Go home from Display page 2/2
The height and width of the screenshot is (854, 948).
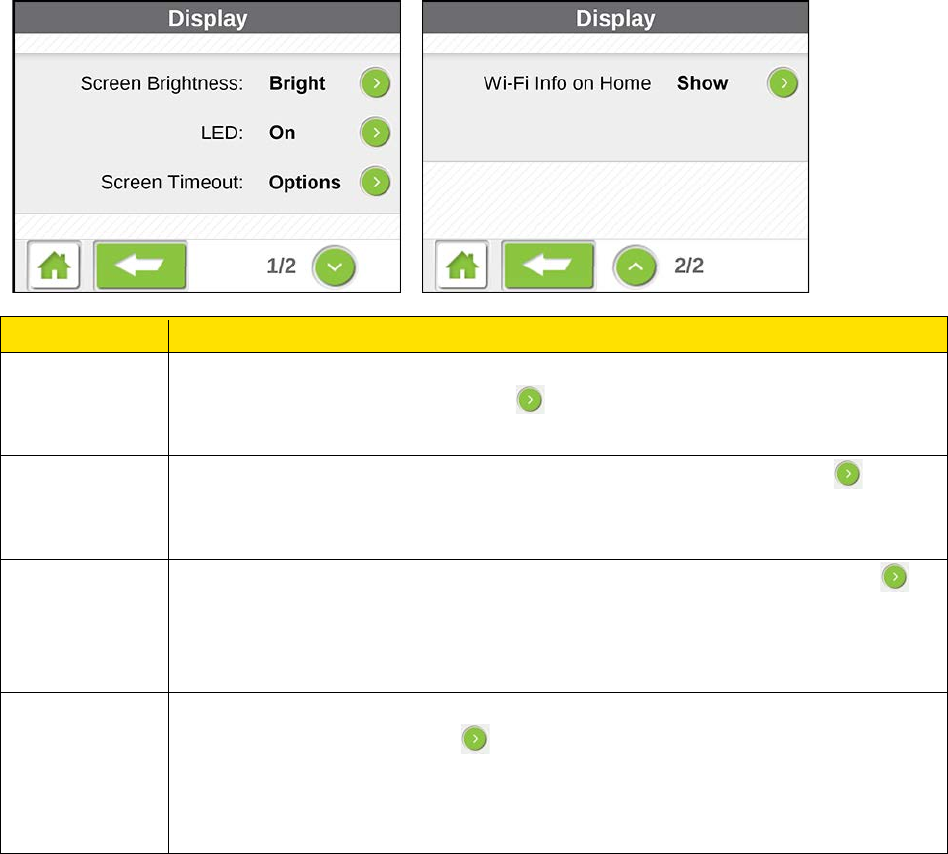462,265
